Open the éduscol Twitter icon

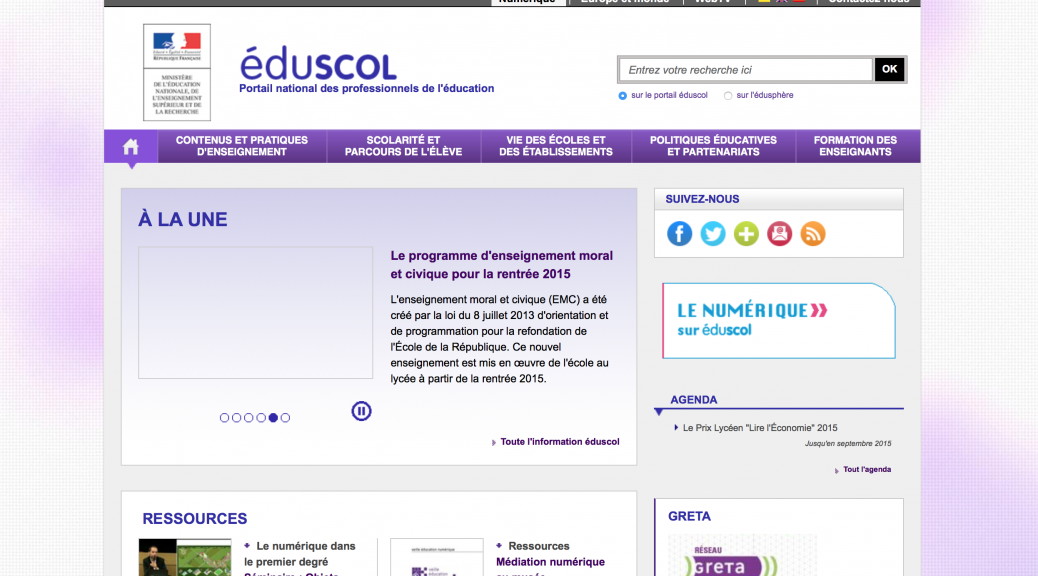[x=713, y=234]
